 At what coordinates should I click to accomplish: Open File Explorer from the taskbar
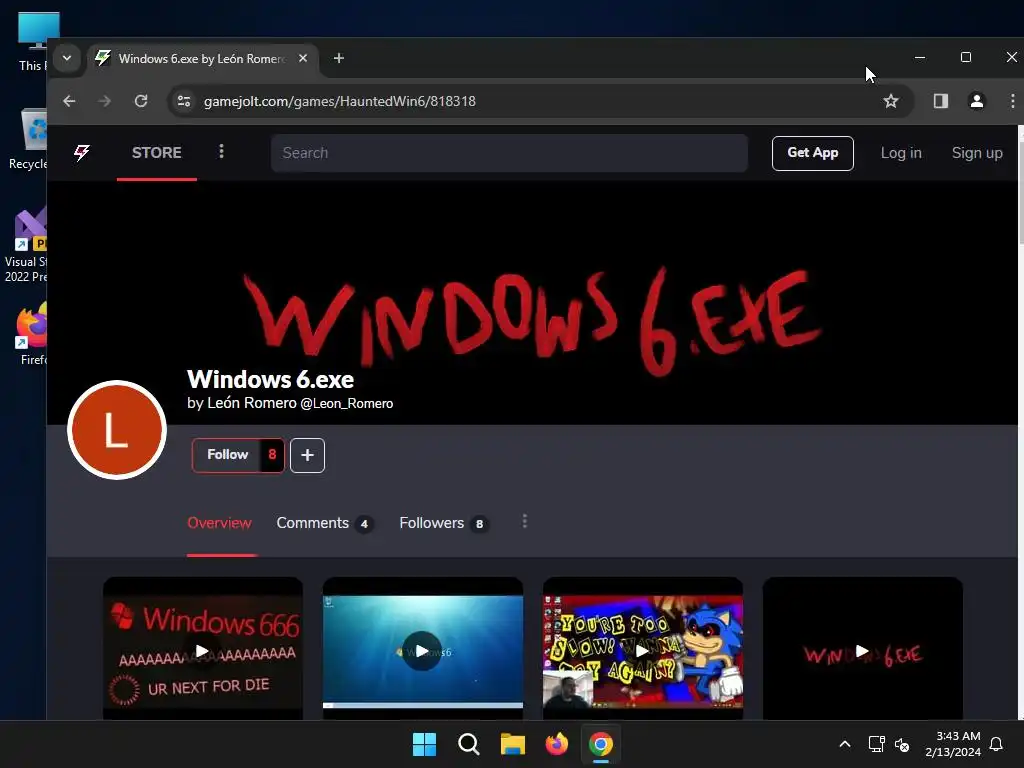513,744
